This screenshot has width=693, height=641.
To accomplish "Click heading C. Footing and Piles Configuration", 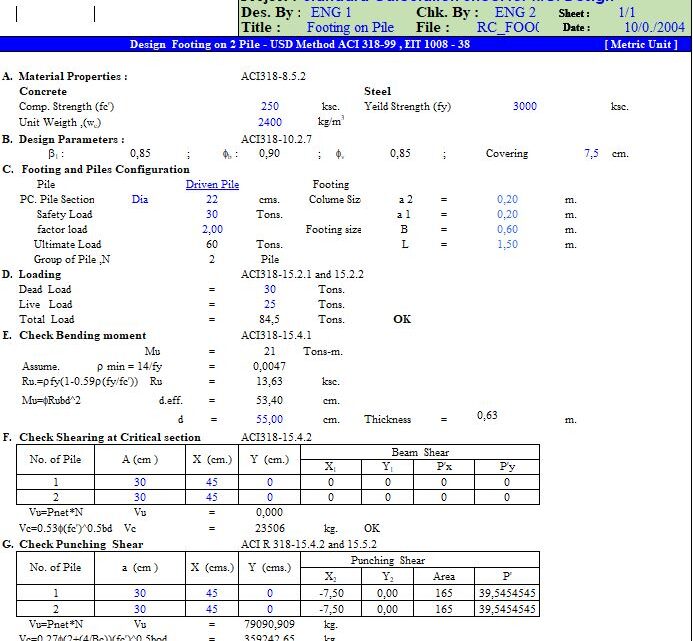I will pyautogui.click(x=96, y=169).
